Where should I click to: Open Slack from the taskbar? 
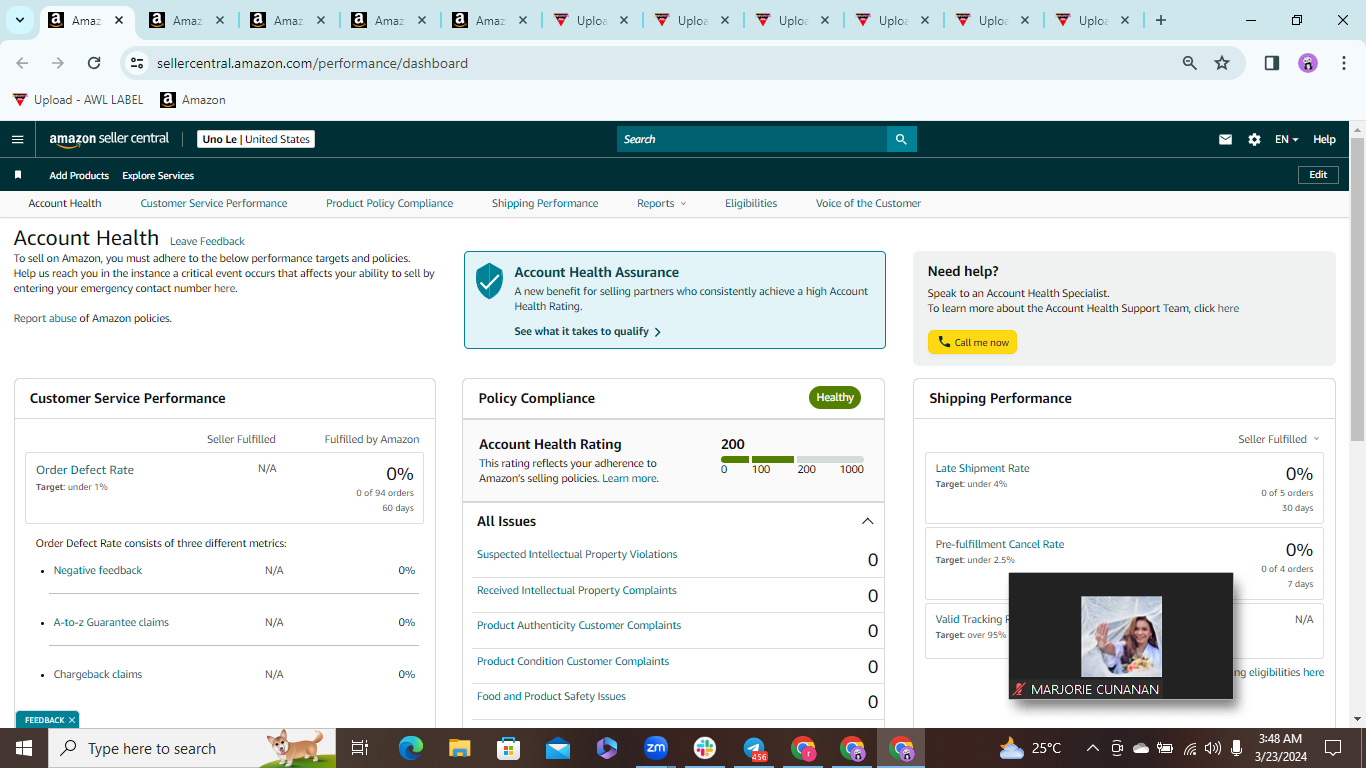click(705, 748)
